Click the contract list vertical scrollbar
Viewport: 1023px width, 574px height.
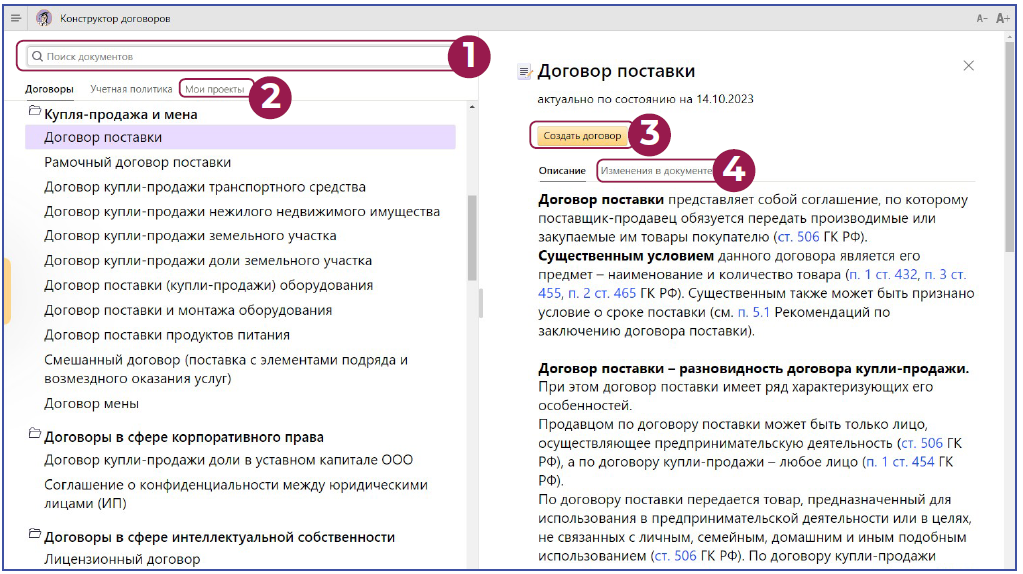pyautogui.click(x=472, y=250)
